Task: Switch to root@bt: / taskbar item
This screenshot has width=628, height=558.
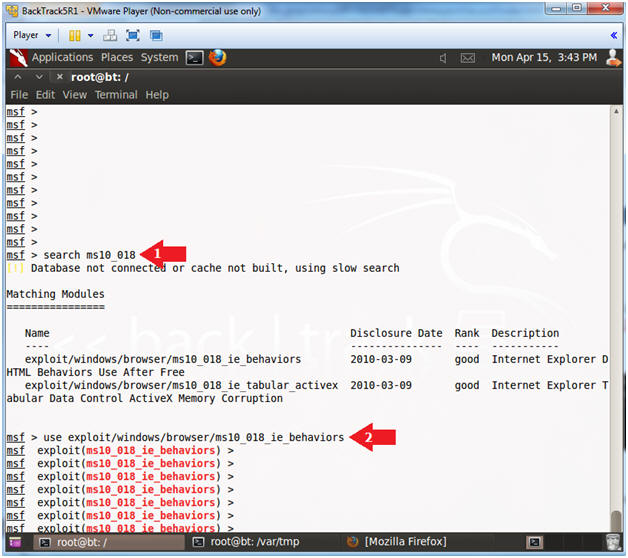Action: (x=109, y=542)
